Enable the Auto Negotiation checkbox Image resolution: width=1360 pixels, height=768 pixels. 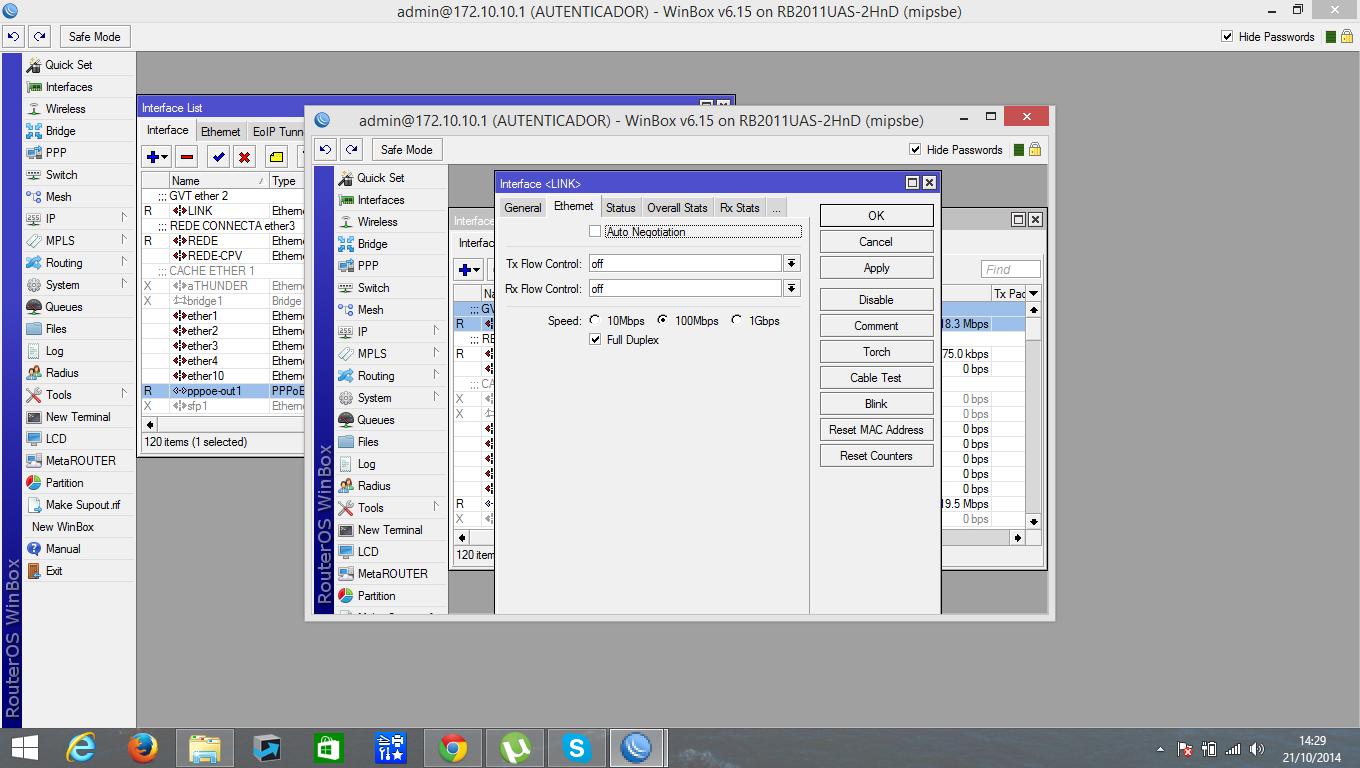tap(595, 232)
